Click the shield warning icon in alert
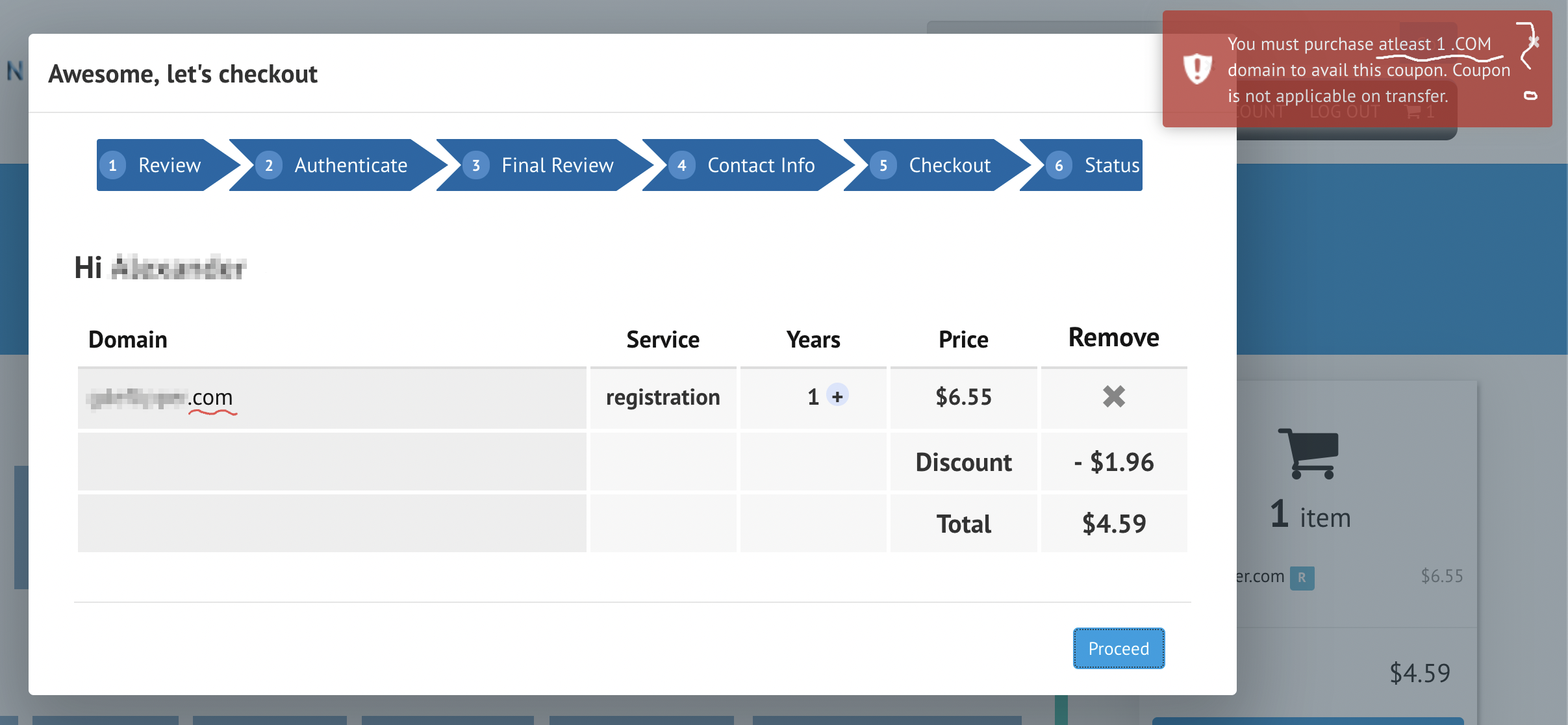The width and height of the screenshot is (1568, 725). tap(1197, 69)
